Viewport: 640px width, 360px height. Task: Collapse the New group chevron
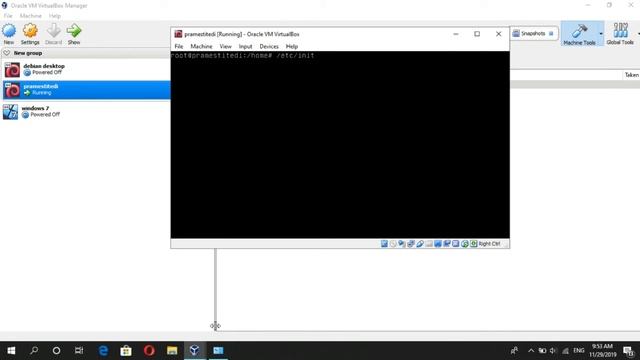coord(7,53)
